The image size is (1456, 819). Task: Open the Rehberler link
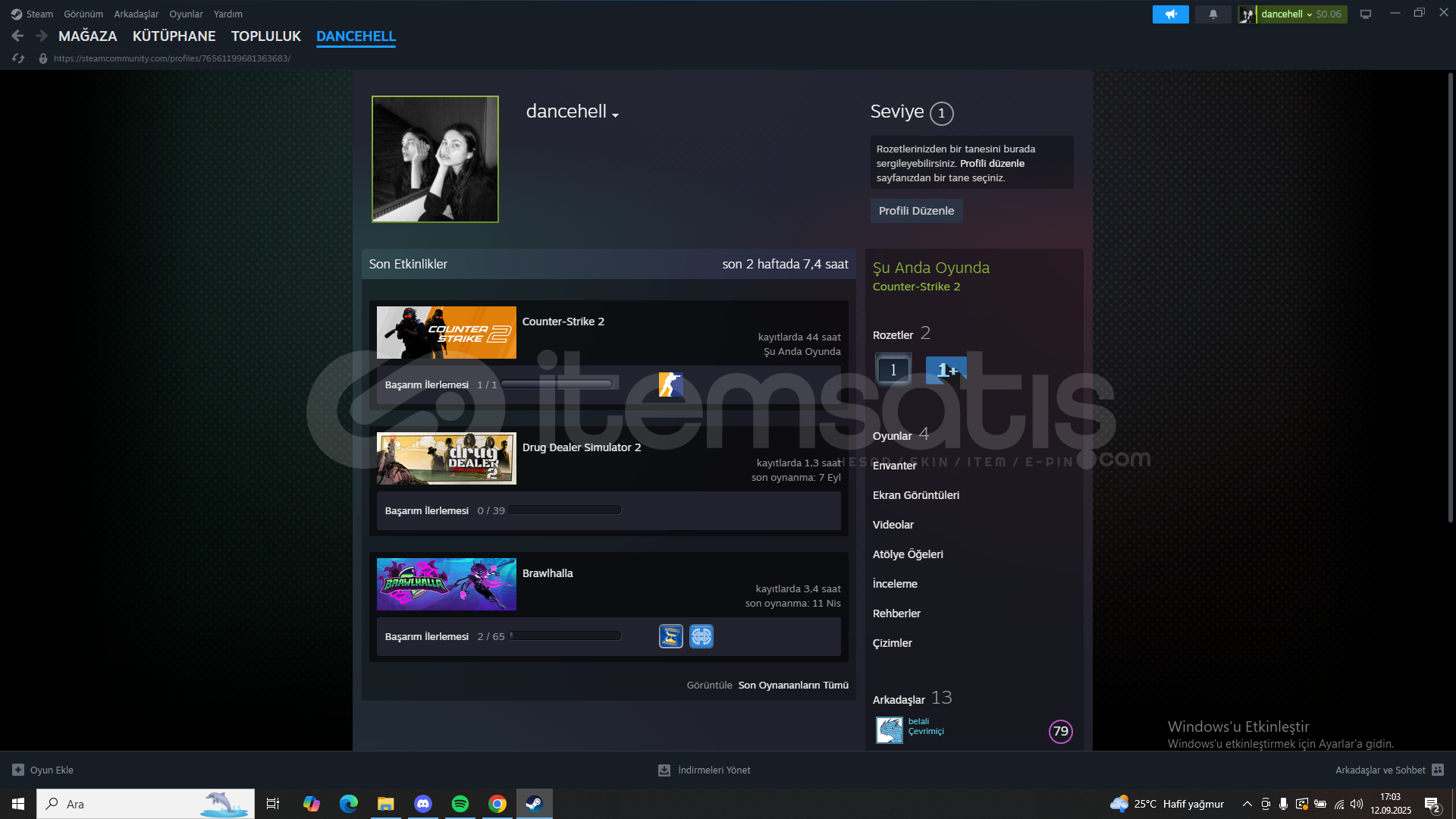[896, 613]
